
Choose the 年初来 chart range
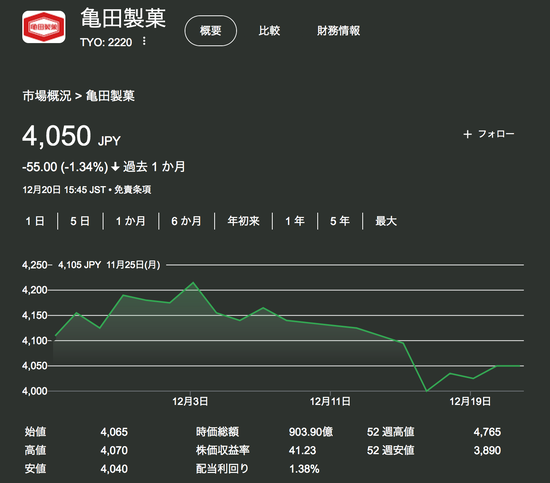pos(243,221)
